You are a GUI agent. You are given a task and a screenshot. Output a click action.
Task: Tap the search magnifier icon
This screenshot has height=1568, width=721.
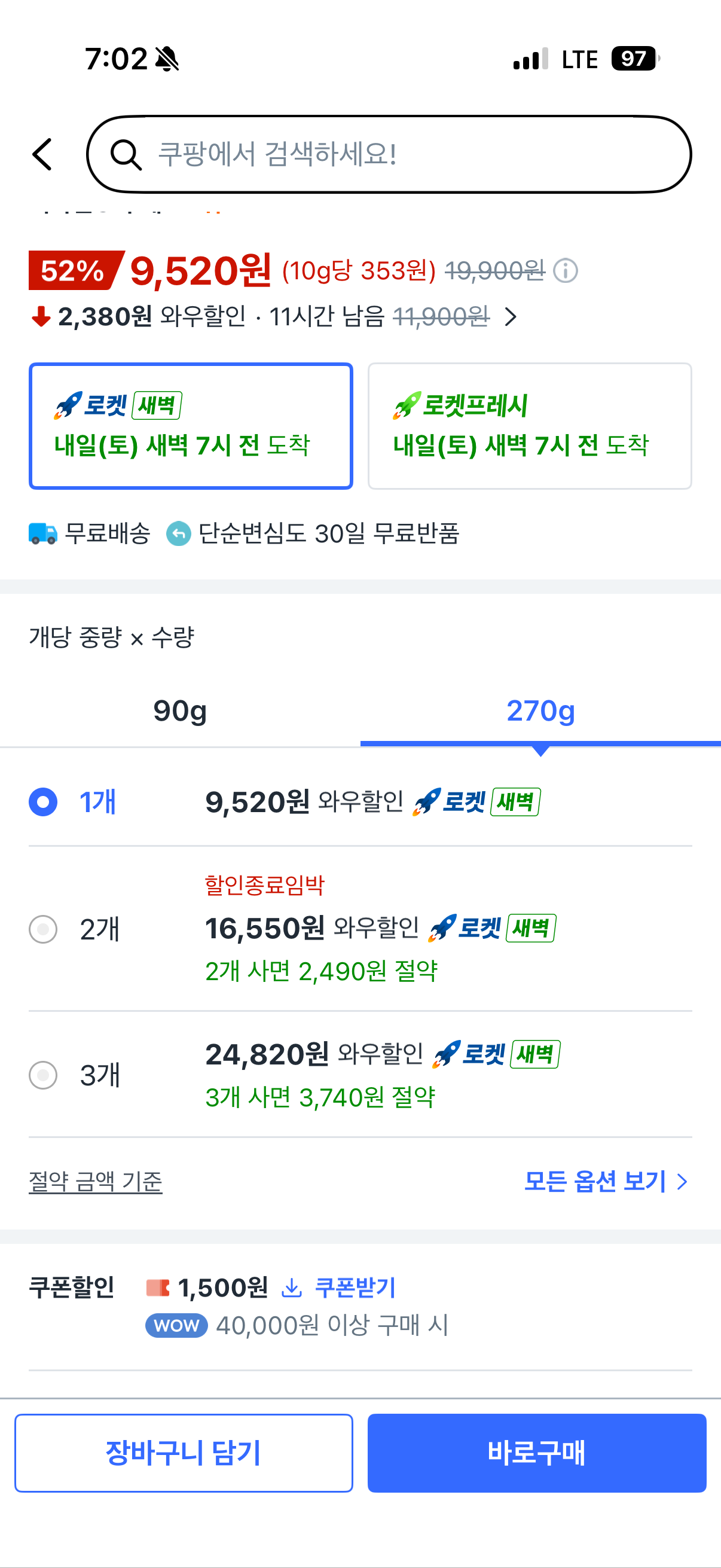click(126, 155)
